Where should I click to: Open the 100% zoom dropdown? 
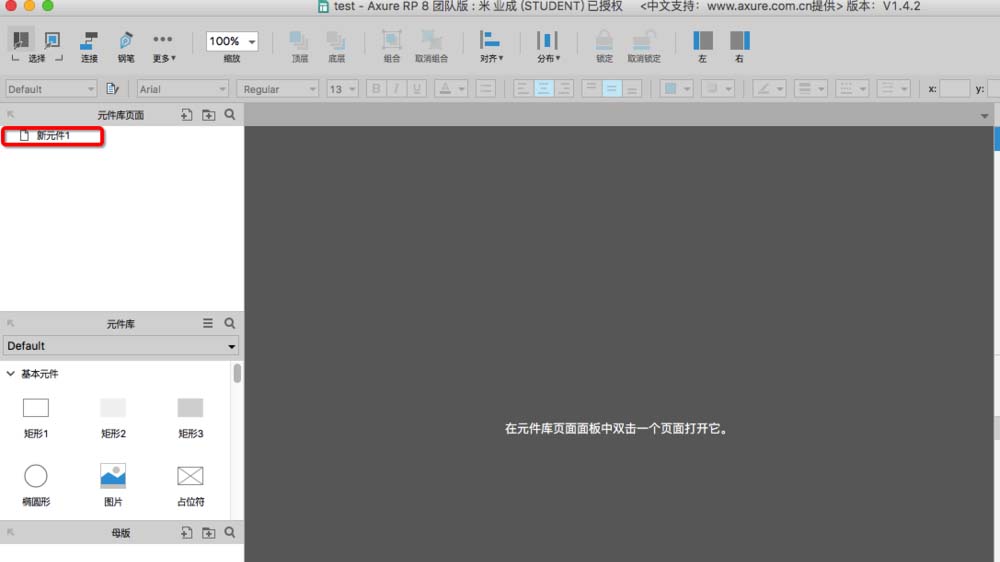pyautogui.click(x=232, y=41)
